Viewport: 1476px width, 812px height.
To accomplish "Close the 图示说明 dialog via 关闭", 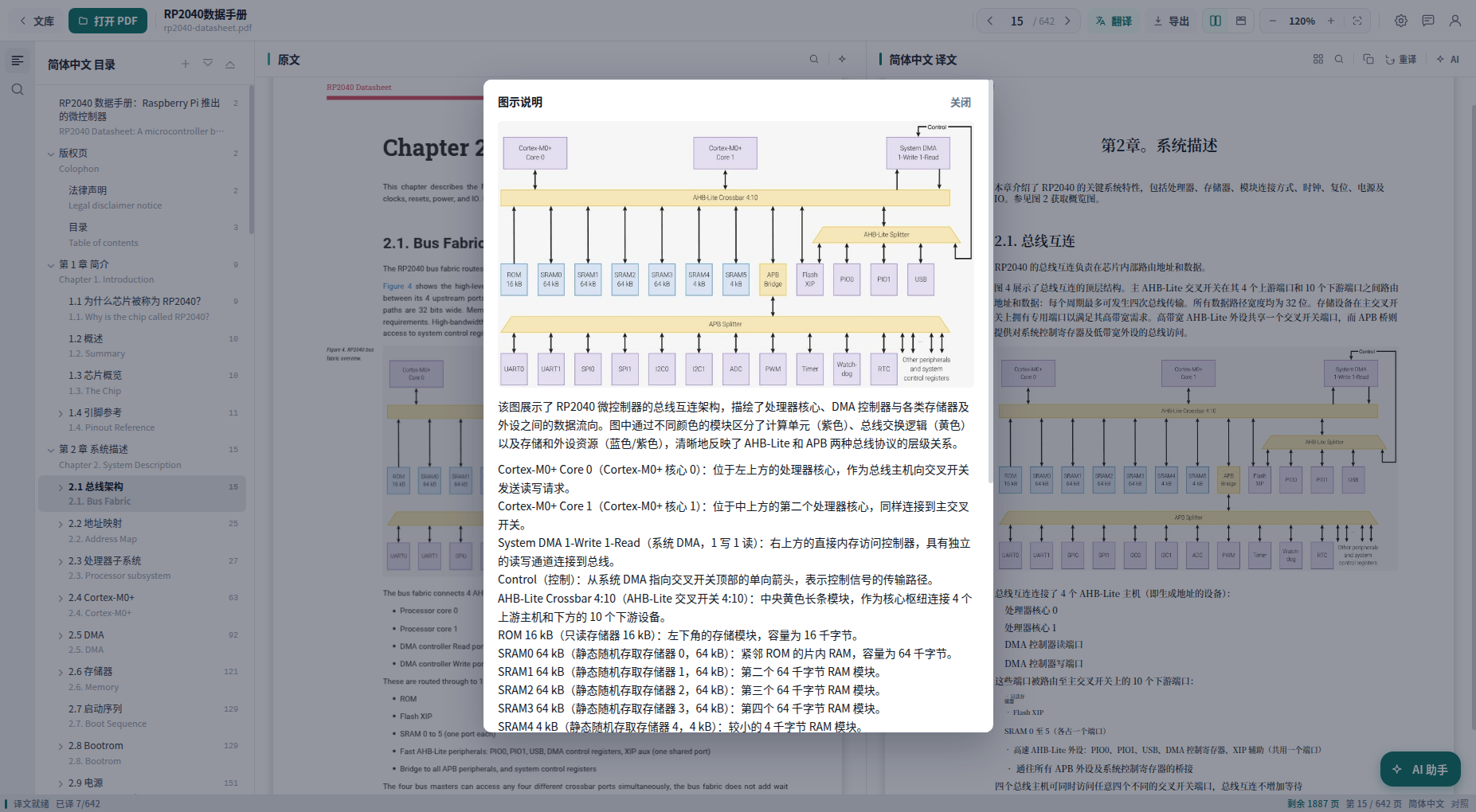I will point(960,103).
